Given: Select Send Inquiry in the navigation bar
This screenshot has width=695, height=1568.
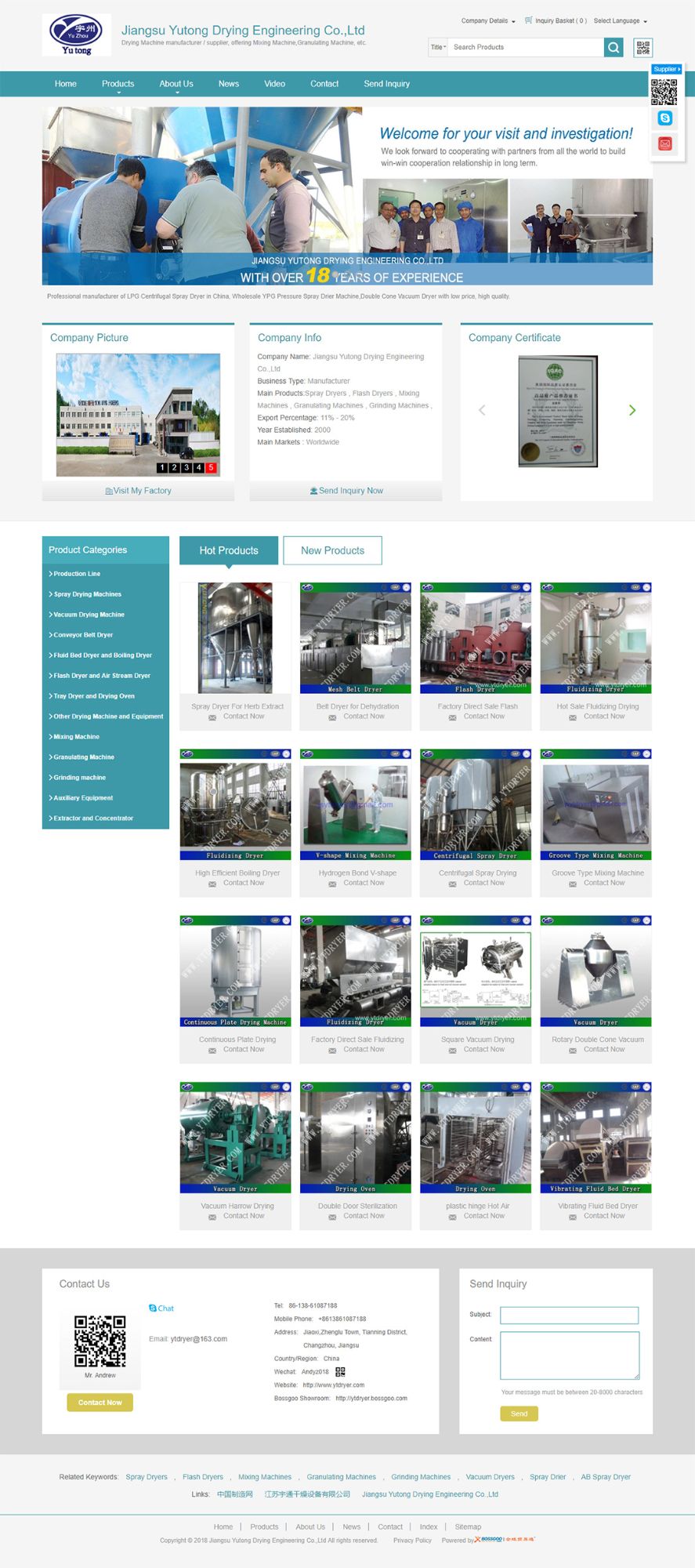Looking at the screenshot, I should (x=387, y=84).
